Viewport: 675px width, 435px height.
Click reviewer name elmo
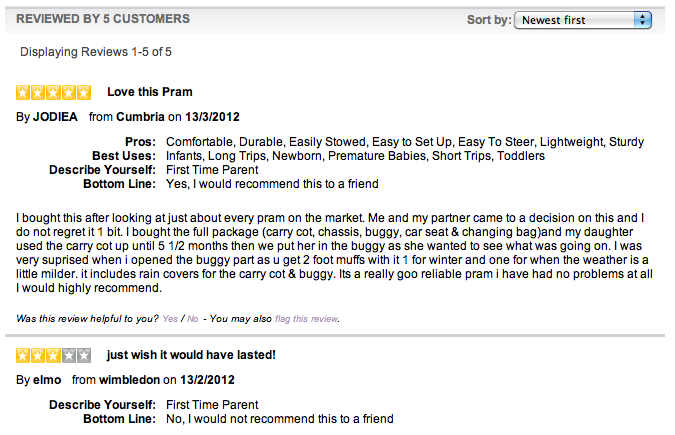point(47,380)
